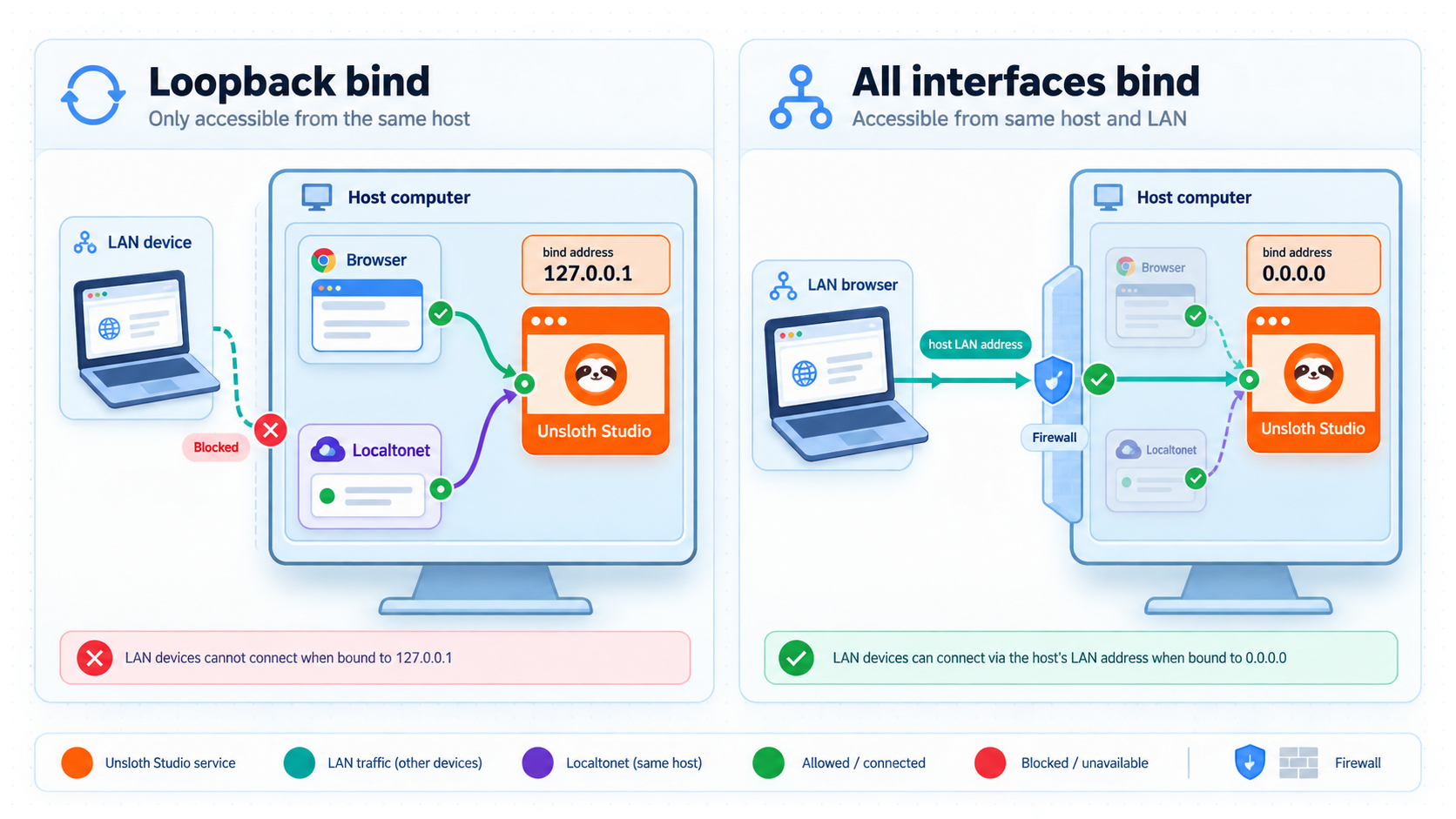The image size is (1456, 819).
Task: Click red X in the cannot connect banner
Action: click(95, 658)
